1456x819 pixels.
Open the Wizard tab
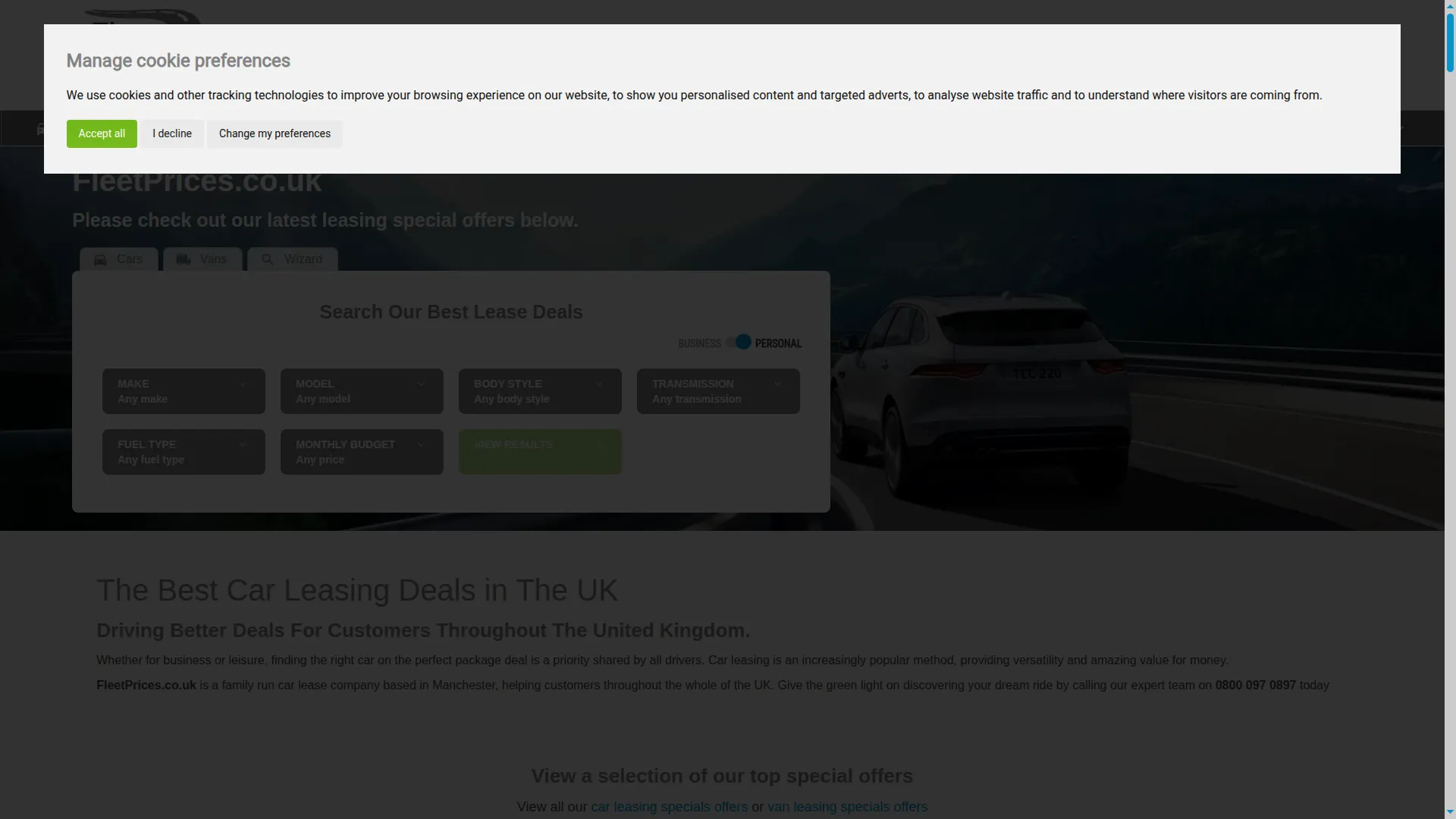tap(293, 259)
